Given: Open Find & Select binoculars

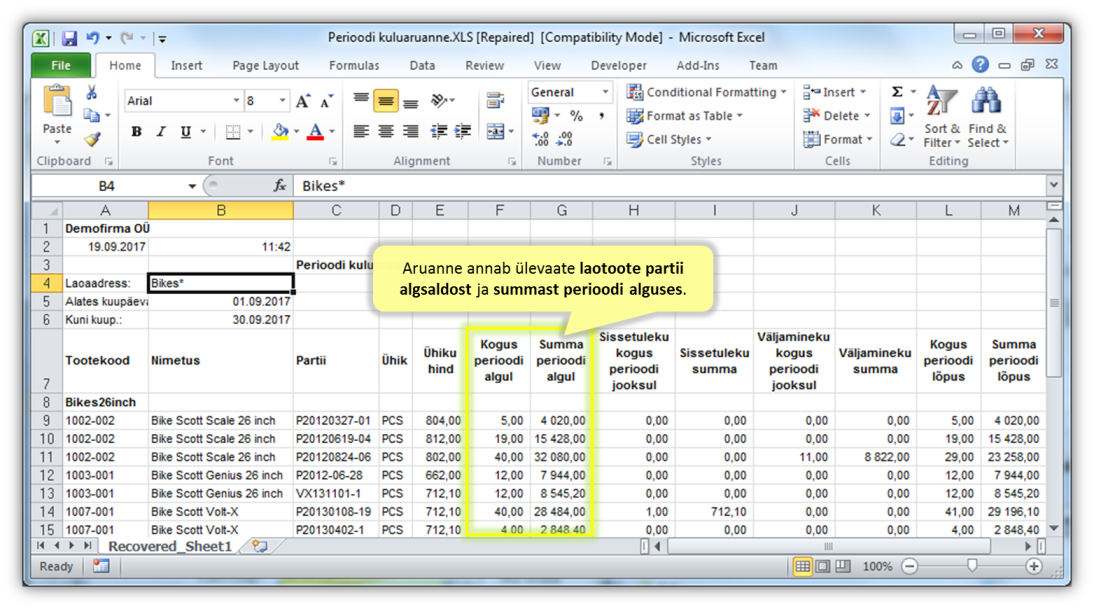Looking at the screenshot, I should [987, 116].
